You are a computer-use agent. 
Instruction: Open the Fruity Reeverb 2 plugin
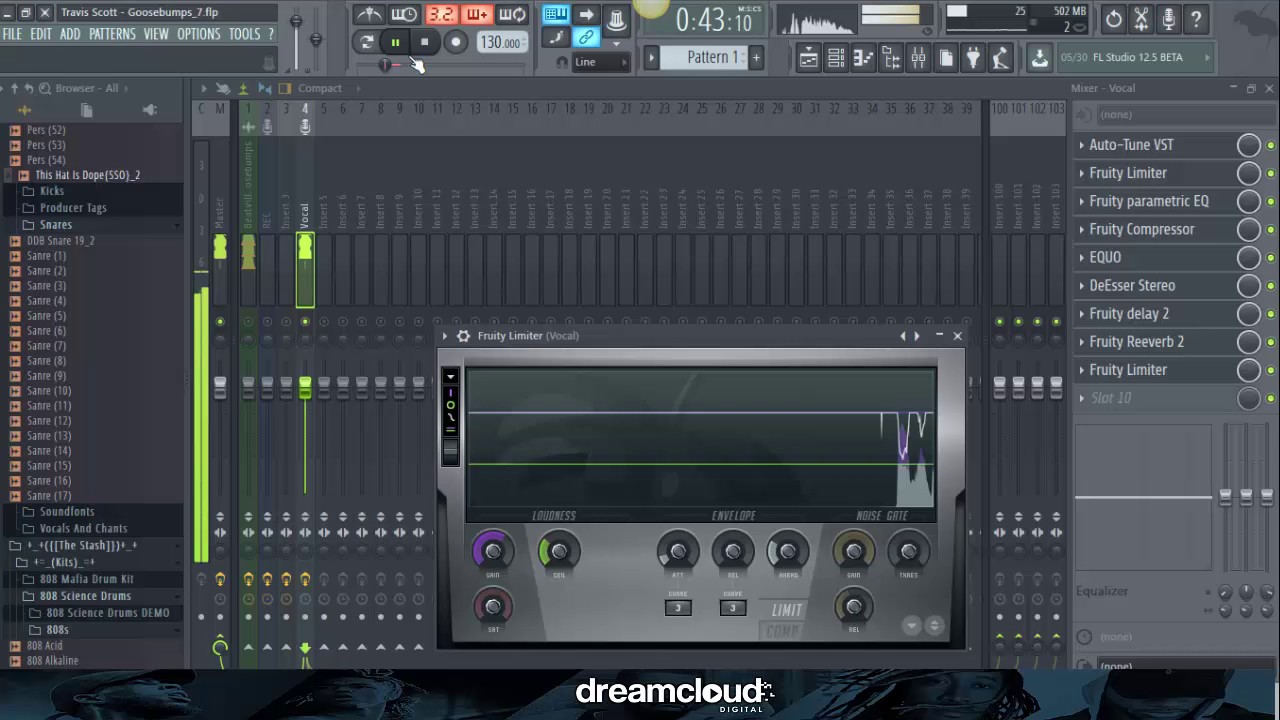point(1136,341)
